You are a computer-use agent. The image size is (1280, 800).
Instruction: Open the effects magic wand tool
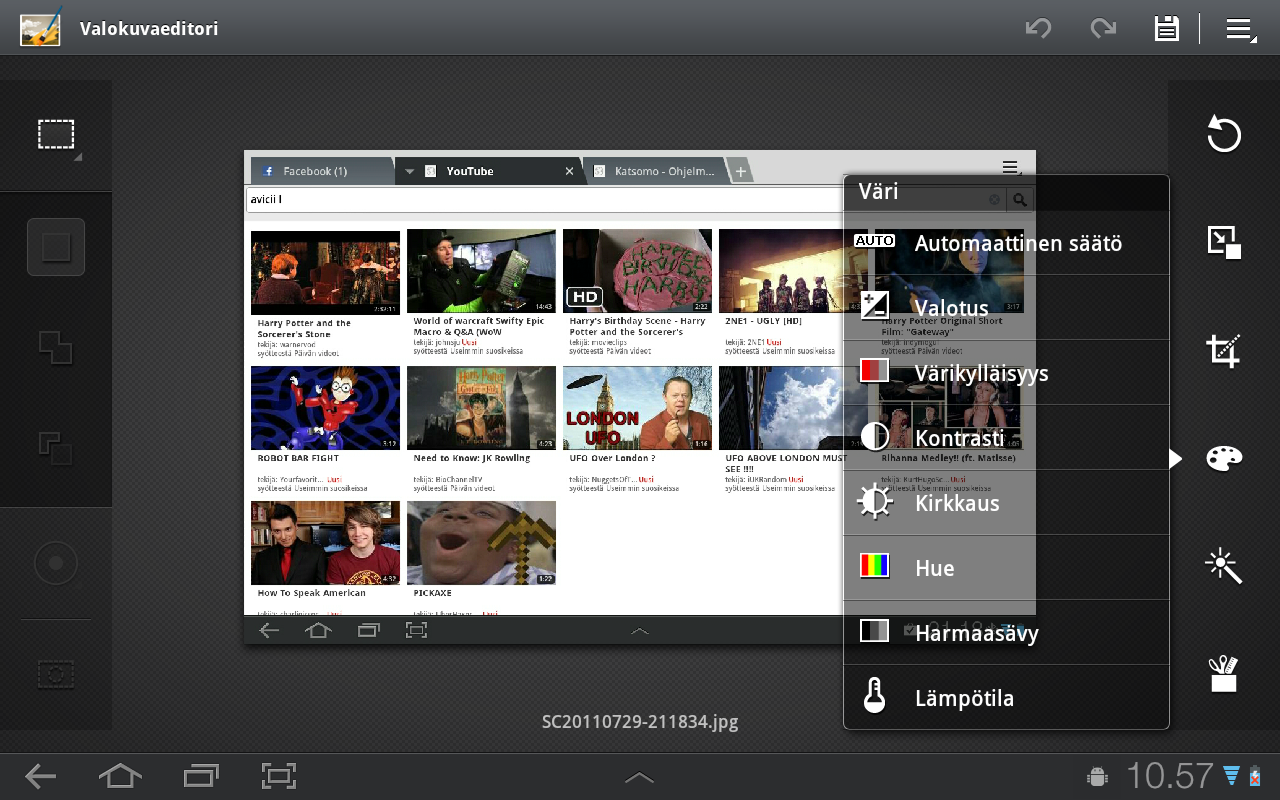[1224, 566]
